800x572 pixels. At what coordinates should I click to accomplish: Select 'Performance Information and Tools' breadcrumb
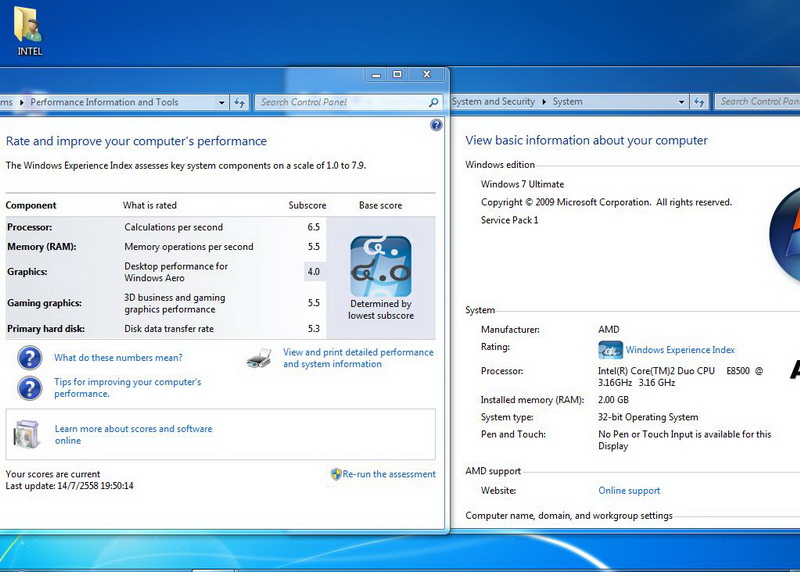[x=105, y=102]
